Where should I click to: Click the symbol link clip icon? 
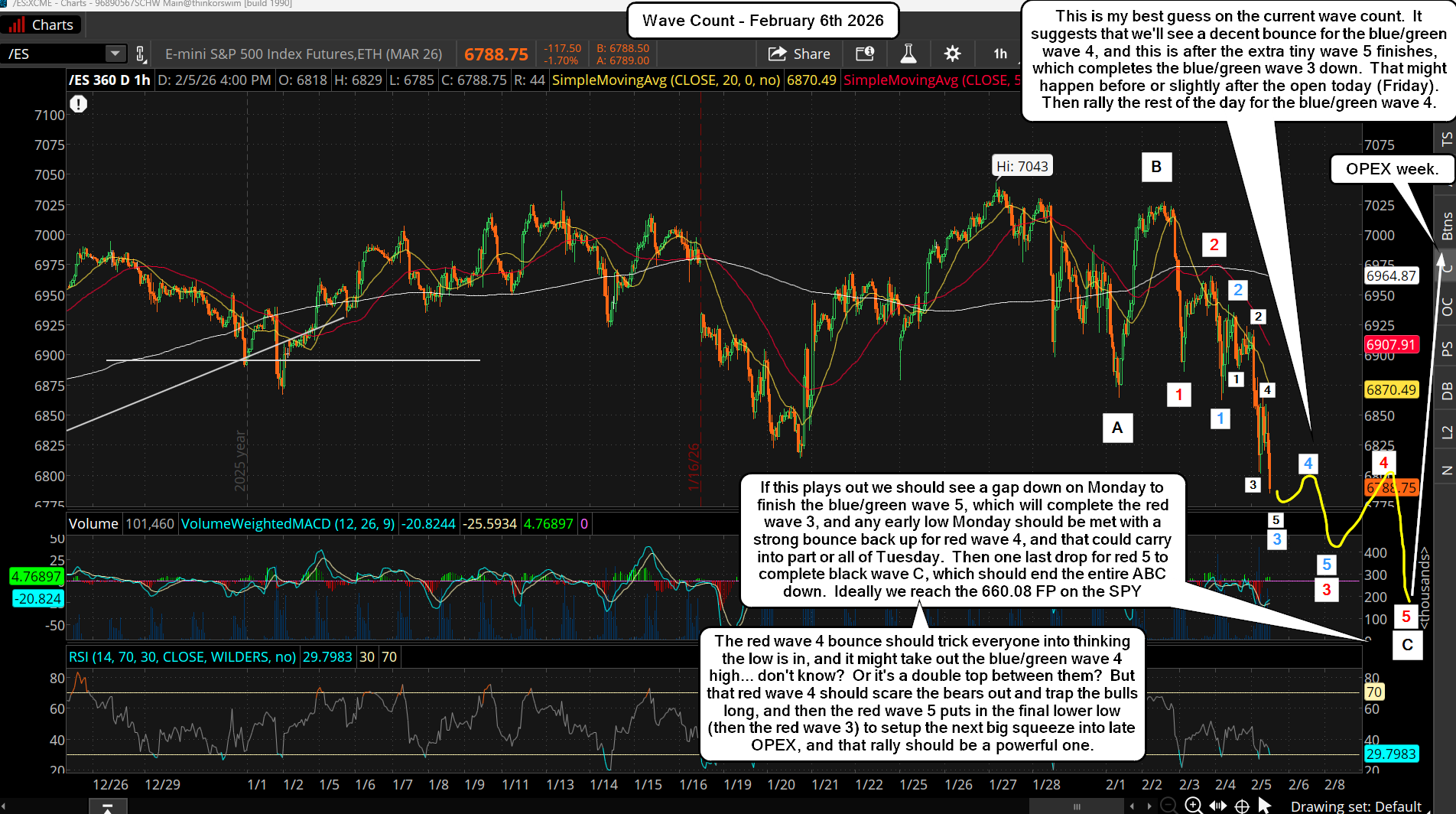(x=141, y=54)
